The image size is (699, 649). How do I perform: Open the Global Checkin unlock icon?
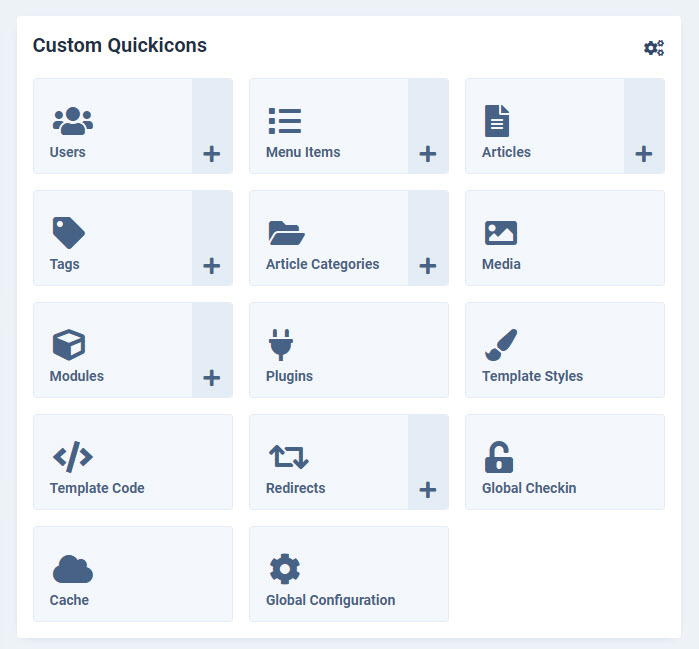tap(498, 457)
